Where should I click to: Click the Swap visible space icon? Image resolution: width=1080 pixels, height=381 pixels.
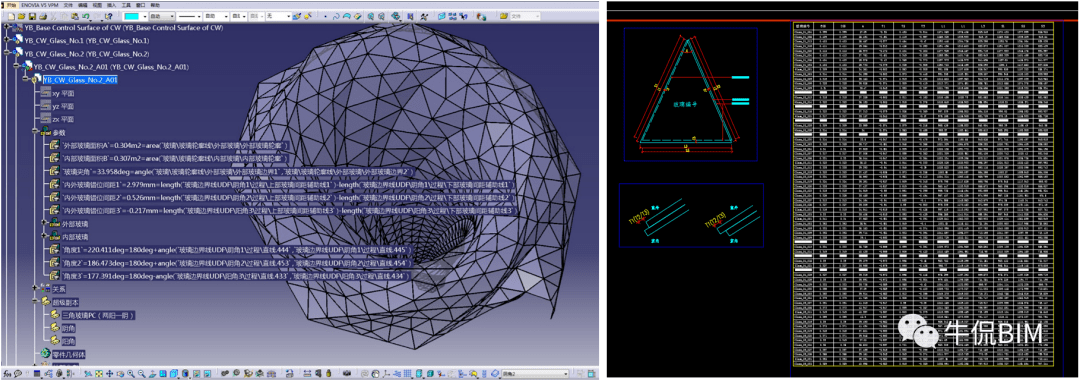(x=206, y=373)
